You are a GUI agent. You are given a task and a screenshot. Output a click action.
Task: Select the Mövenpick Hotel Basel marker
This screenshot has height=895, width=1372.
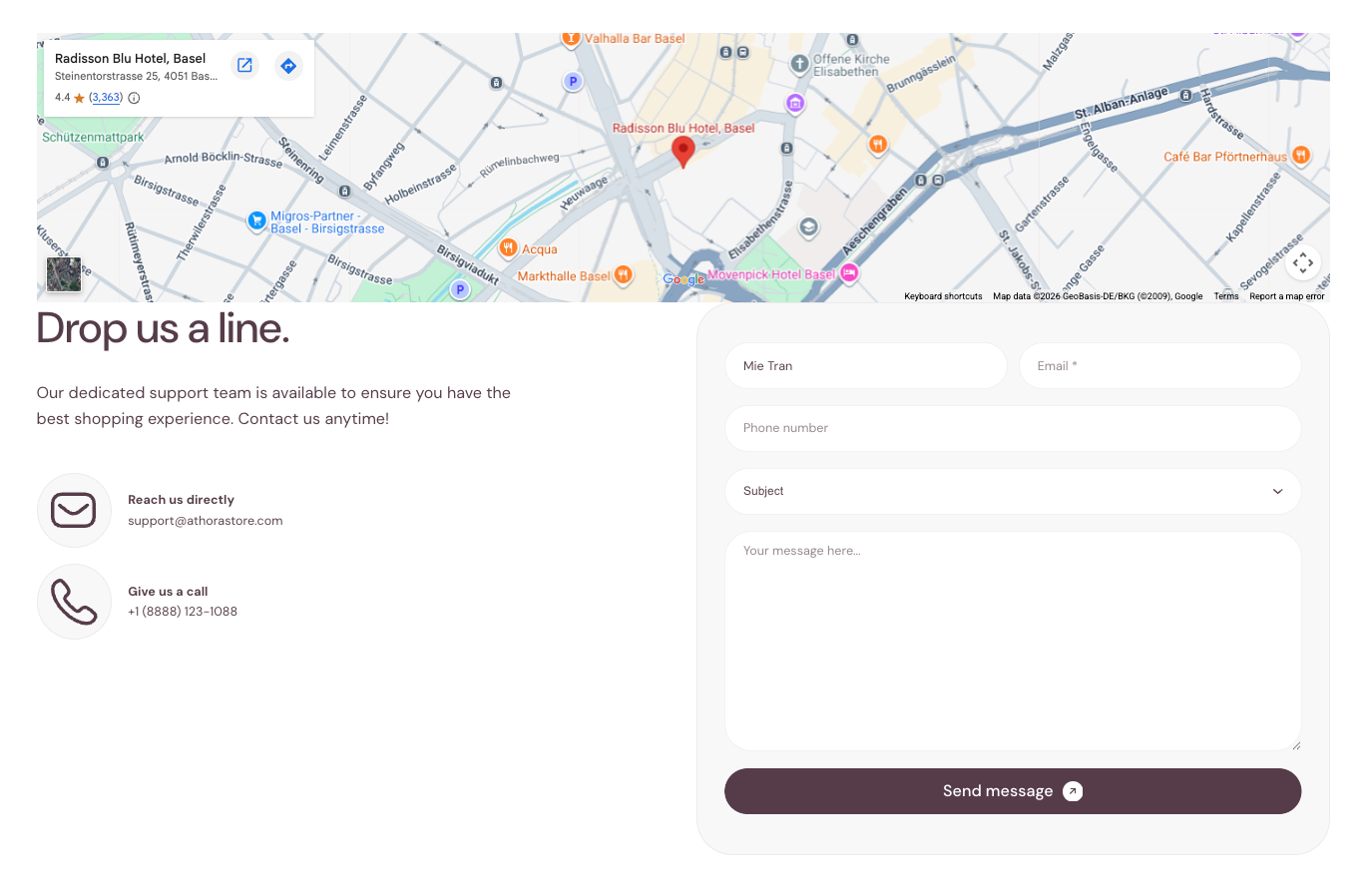coord(848,272)
